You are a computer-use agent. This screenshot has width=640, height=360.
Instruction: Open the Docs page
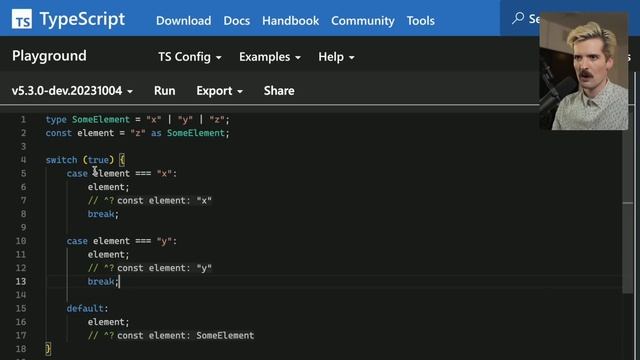click(x=237, y=20)
